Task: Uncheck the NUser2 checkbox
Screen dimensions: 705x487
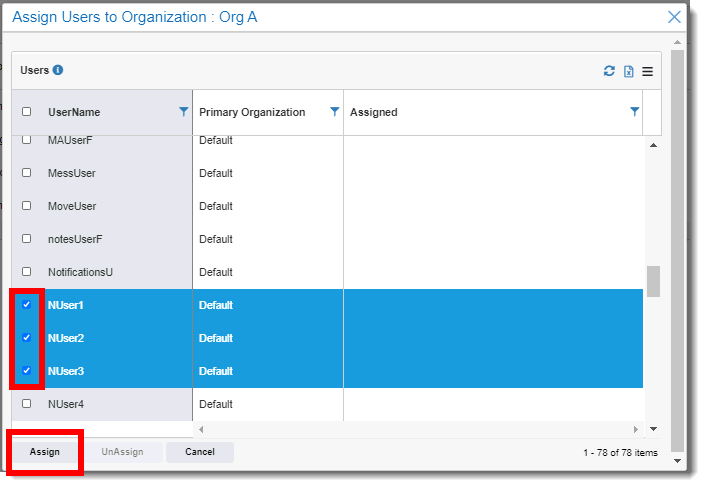Action: coord(27,338)
